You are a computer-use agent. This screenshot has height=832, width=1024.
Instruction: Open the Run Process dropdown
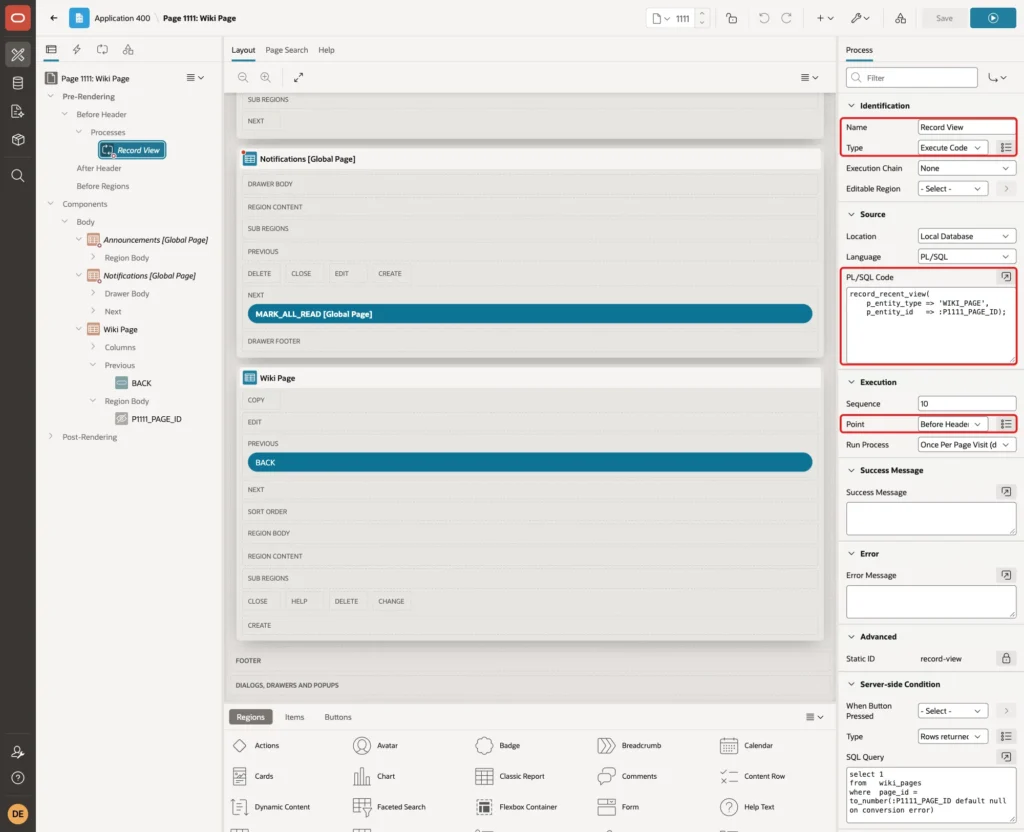(x=967, y=445)
